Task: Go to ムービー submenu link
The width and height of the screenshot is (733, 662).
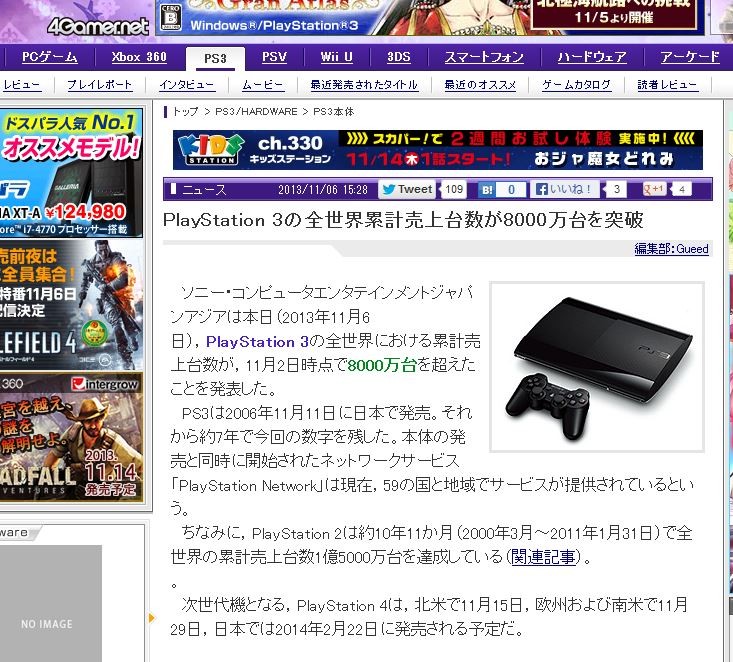Action: coord(263,85)
